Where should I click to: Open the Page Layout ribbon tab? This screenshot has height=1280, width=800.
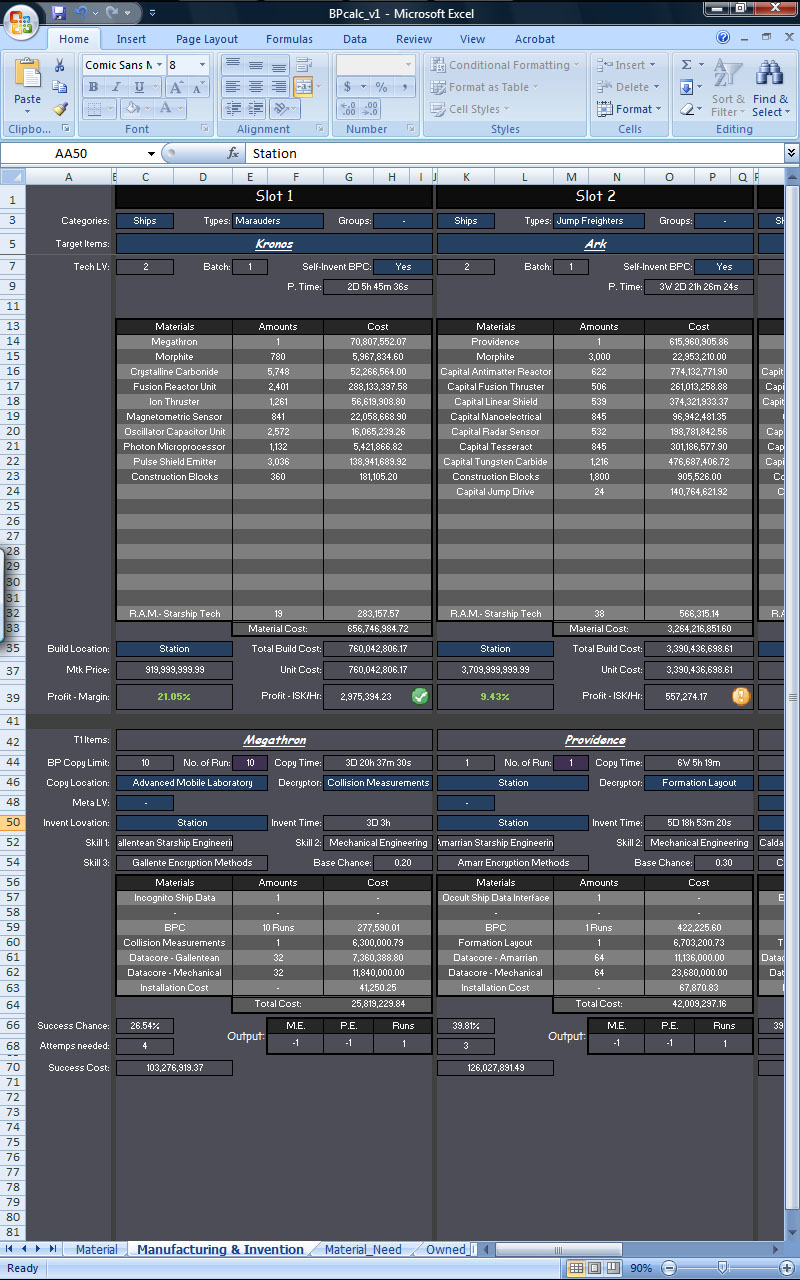(x=207, y=39)
